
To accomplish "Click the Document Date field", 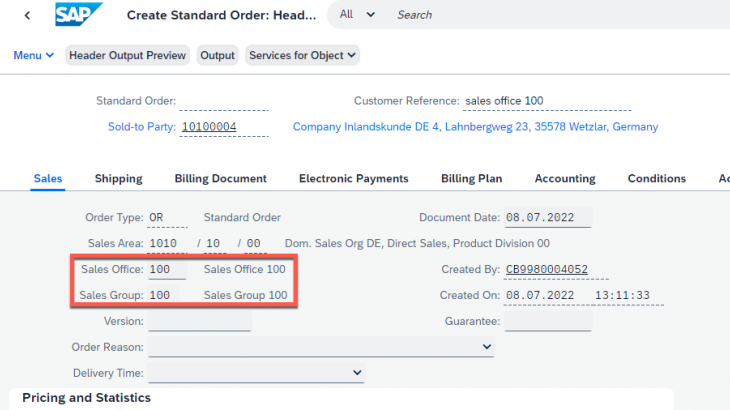I will (547, 218).
